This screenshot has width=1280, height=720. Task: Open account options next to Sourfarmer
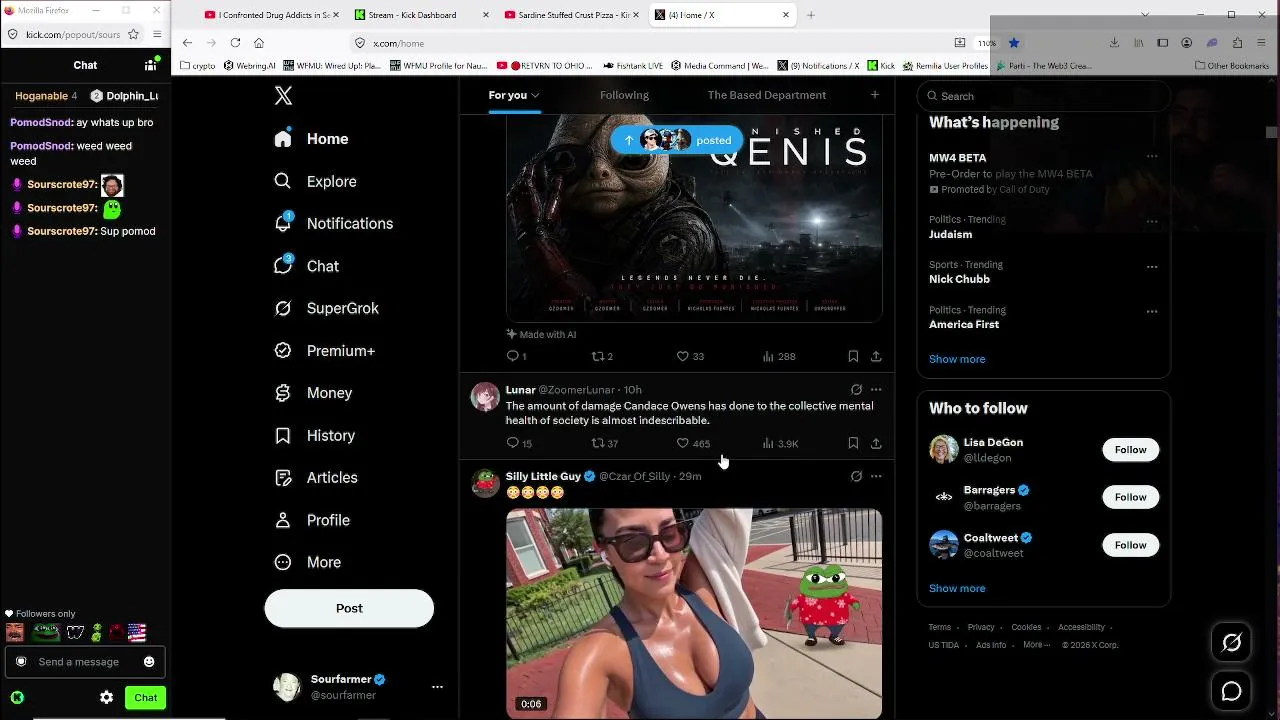click(437, 687)
